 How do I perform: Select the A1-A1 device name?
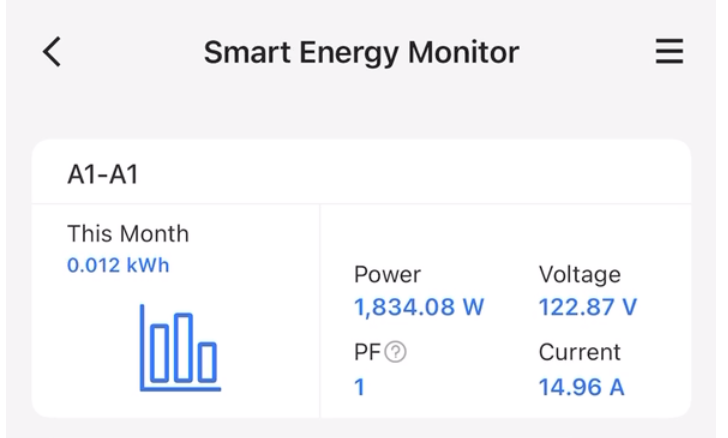pyautogui.click(x=102, y=174)
